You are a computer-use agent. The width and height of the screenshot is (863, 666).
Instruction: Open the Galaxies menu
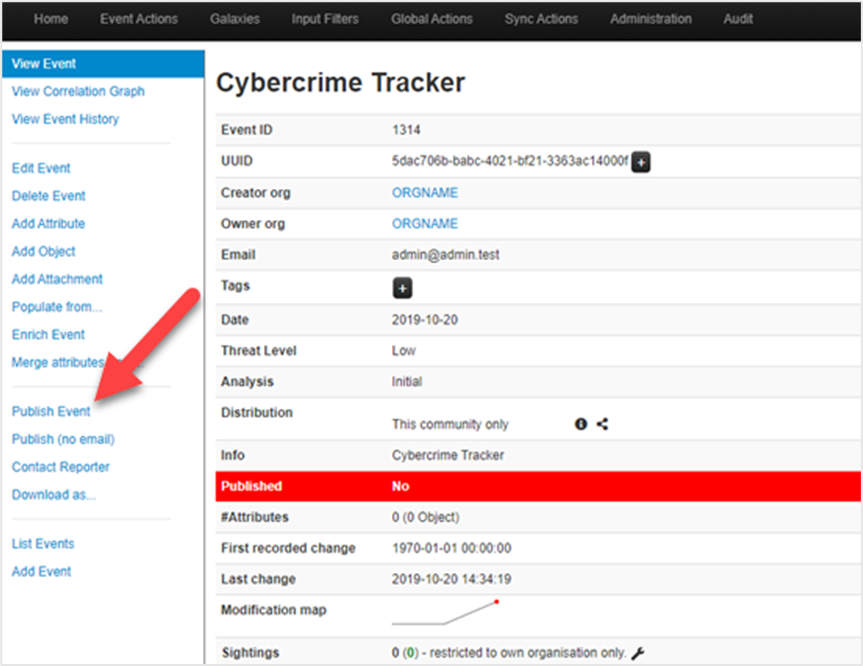(234, 19)
